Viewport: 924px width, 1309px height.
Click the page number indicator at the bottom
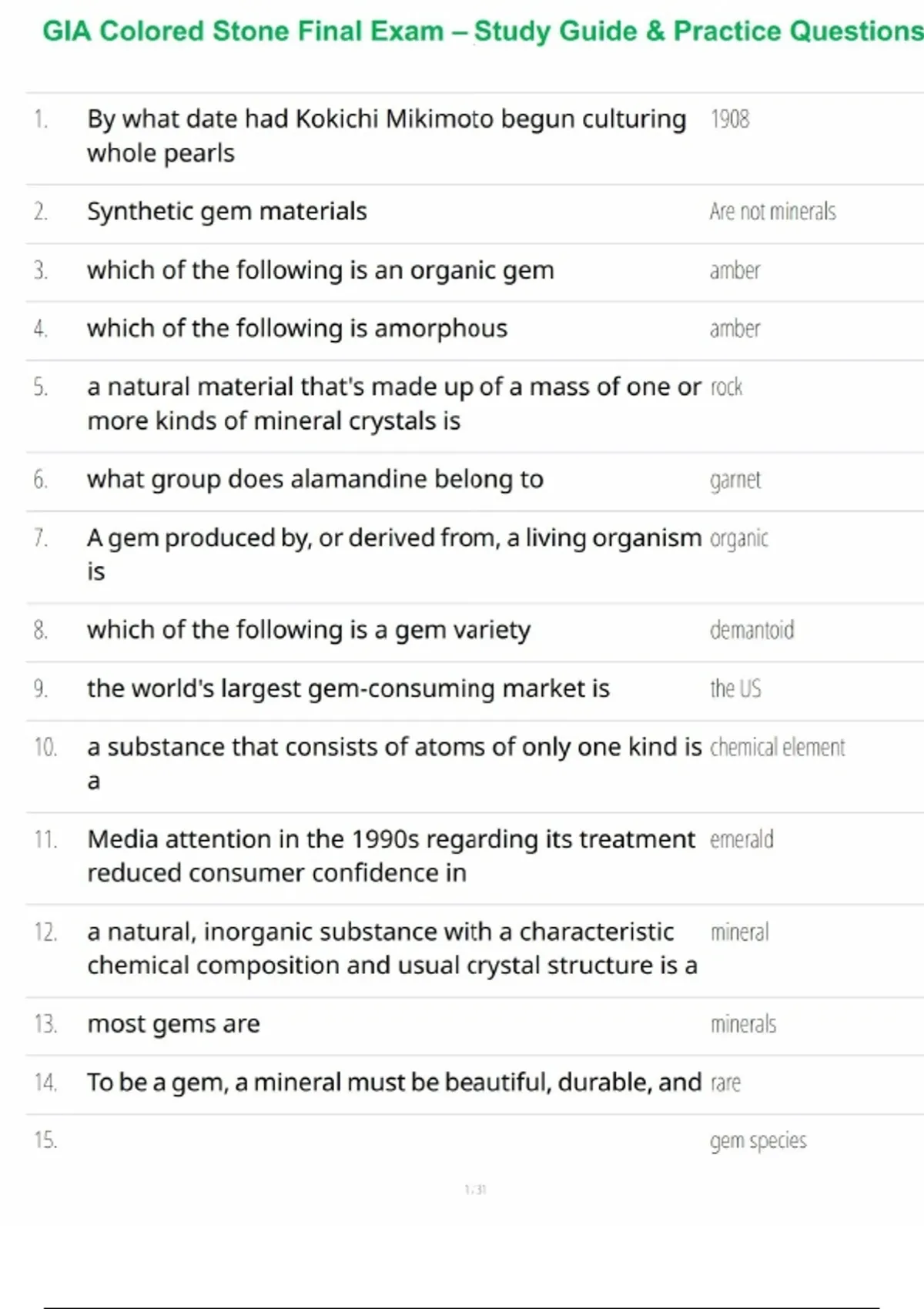[x=475, y=1190]
